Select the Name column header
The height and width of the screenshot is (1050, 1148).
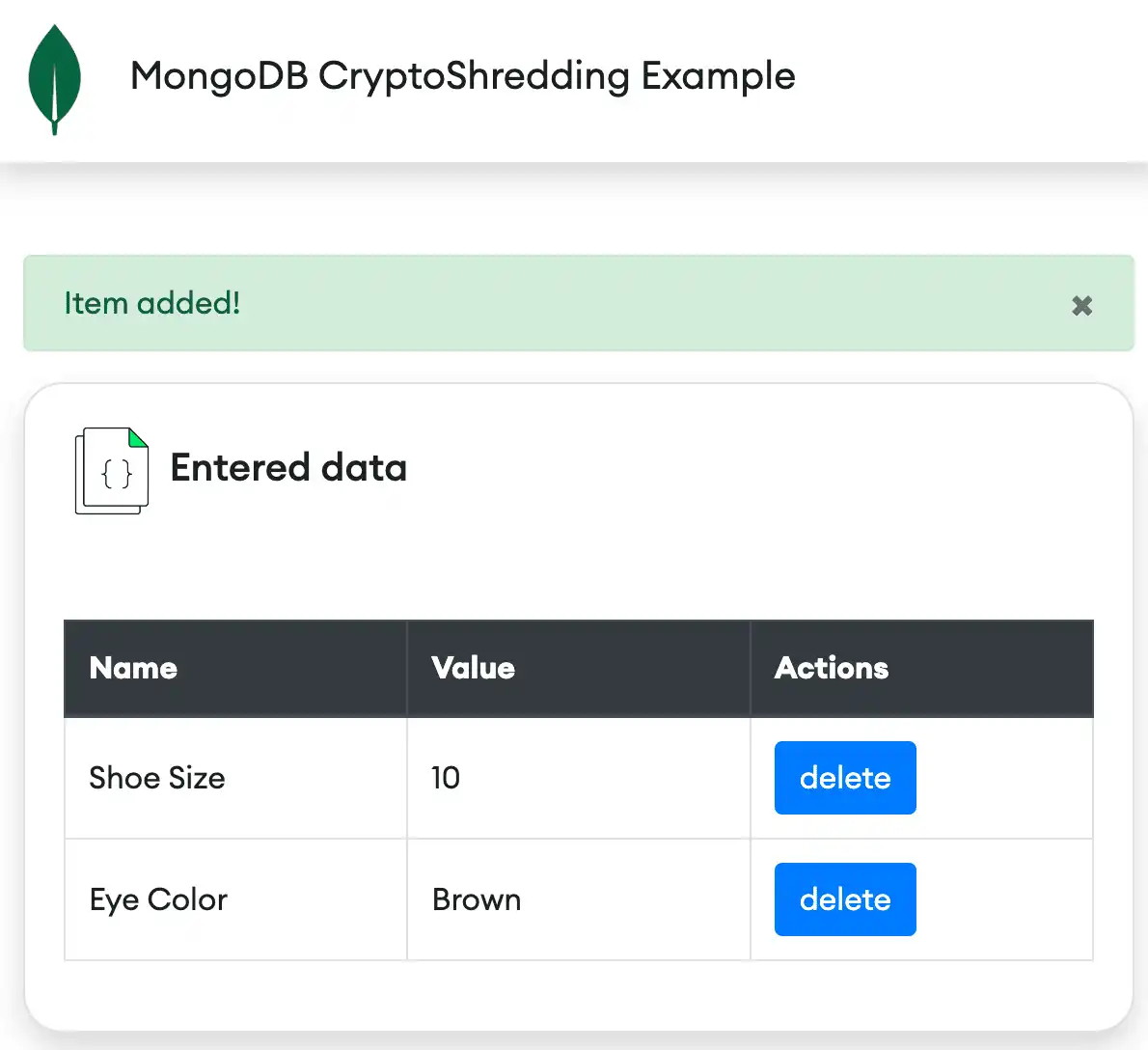pyautogui.click(x=133, y=668)
